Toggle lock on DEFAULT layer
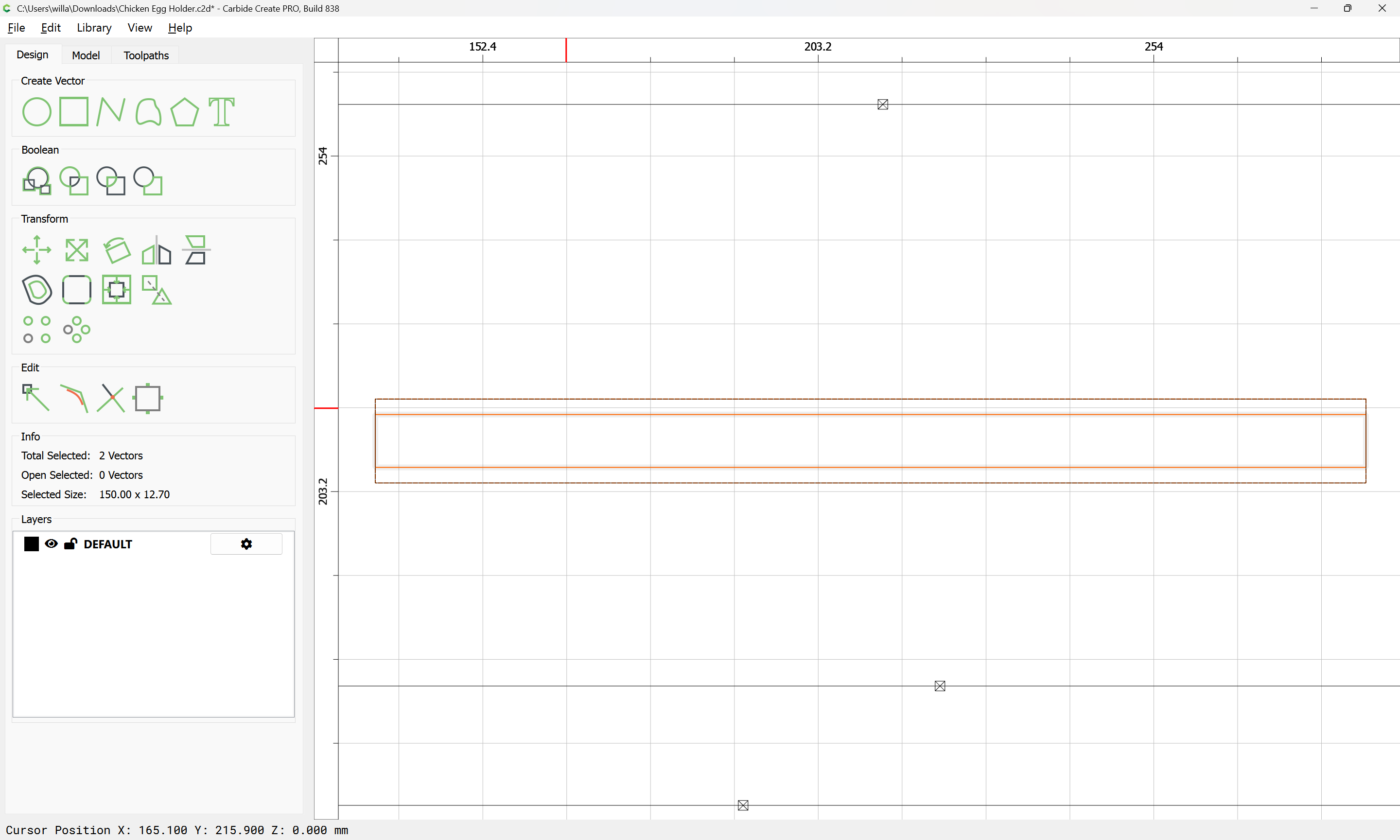The height and width of the screenshot is (840, 1400). tap(70, 544)
